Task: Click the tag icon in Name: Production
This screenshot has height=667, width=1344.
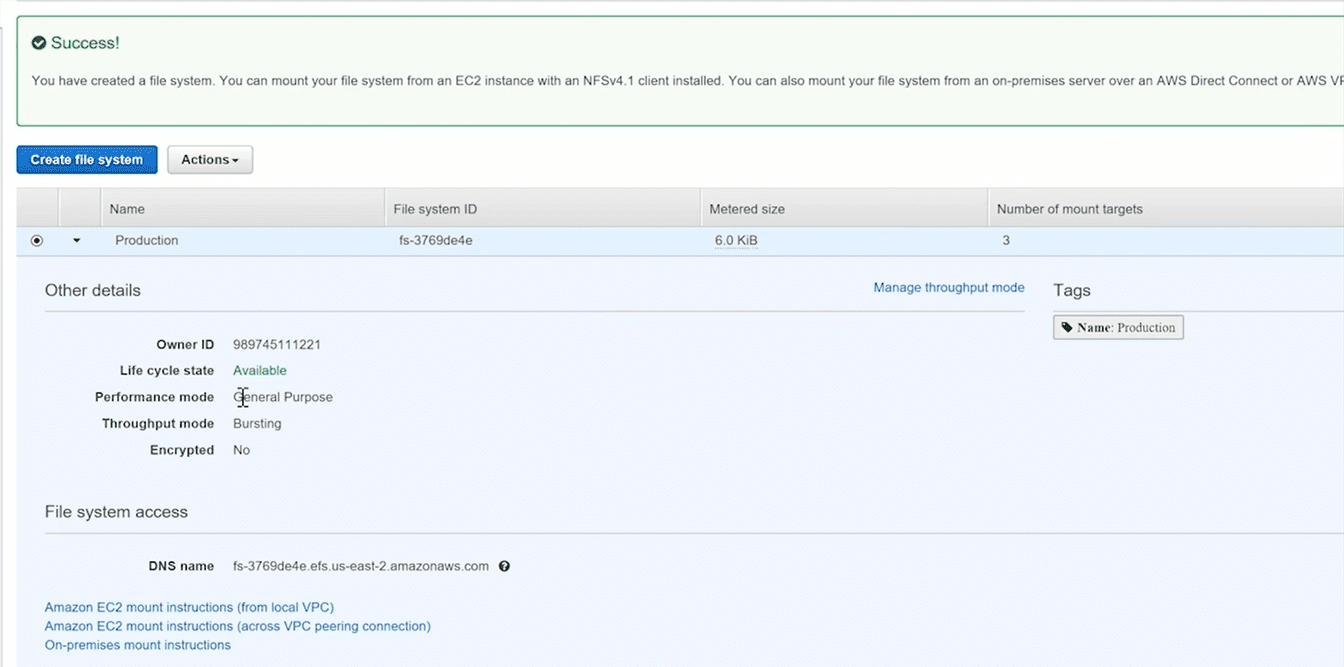Action: (x=1067, y=328)
